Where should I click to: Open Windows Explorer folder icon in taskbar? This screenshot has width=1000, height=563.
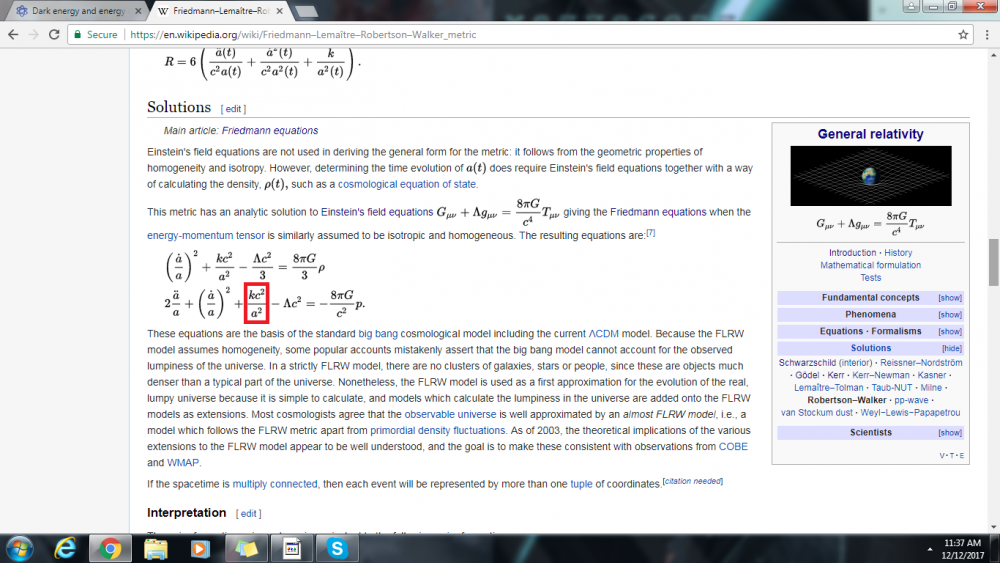click(156, 548)
